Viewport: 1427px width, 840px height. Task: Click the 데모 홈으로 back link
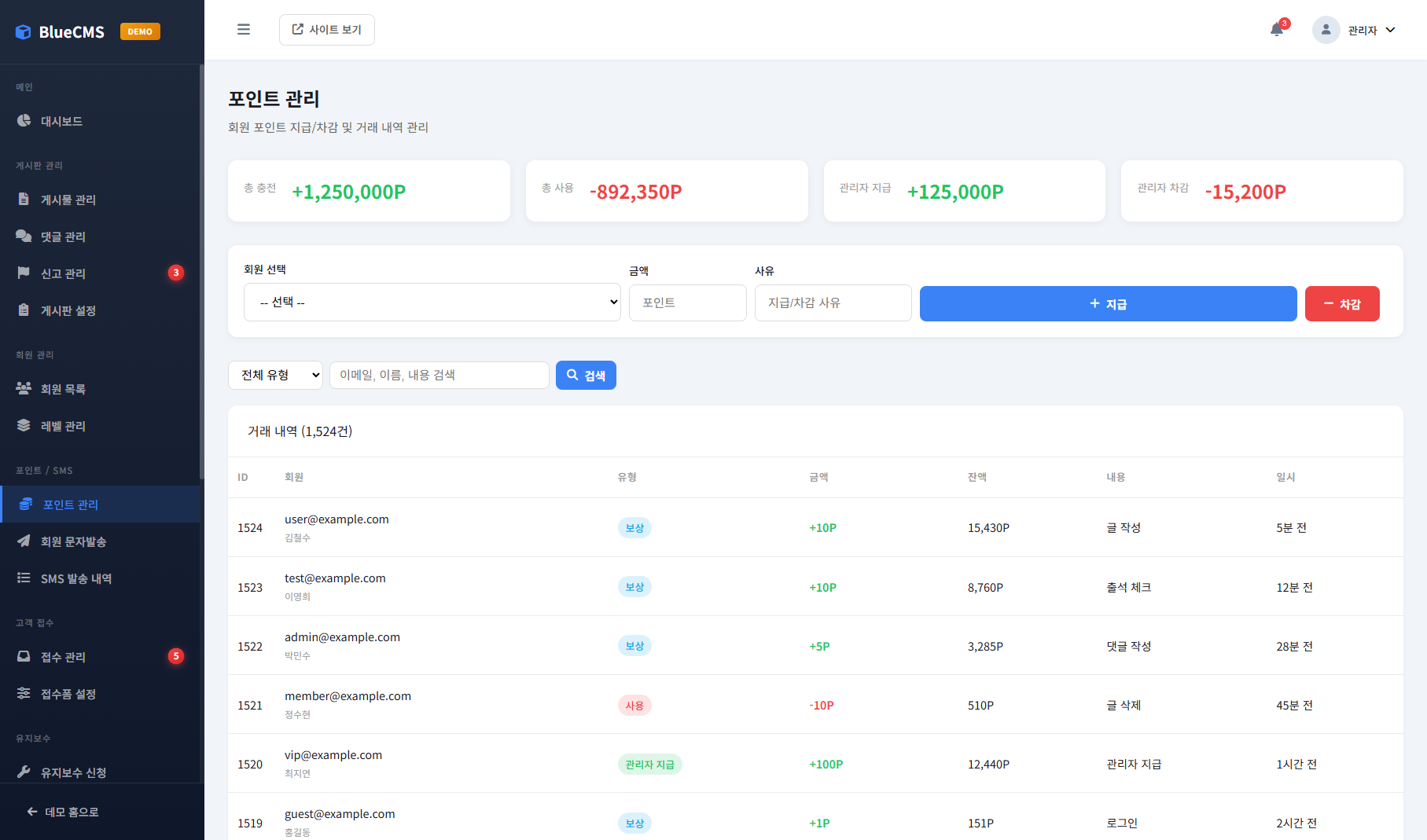coord(63,812)
